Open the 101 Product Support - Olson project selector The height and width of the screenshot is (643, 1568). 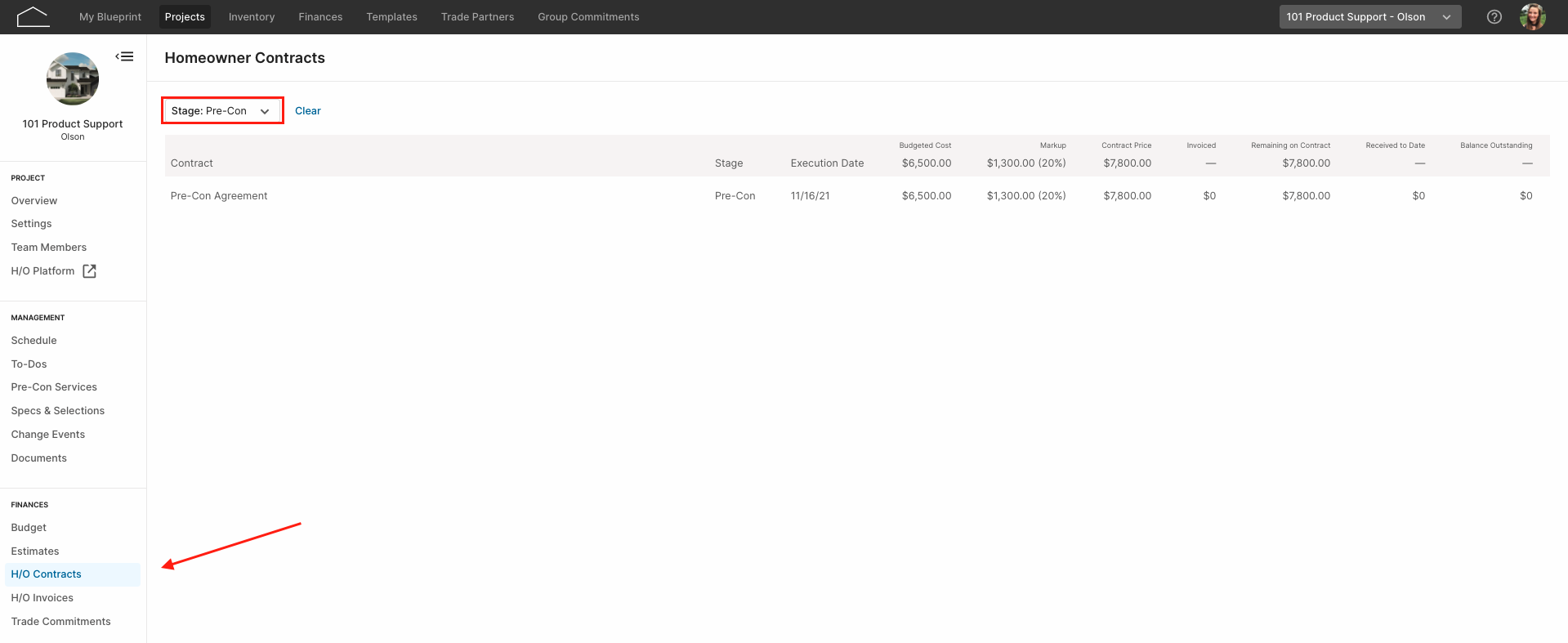point(1370,16)
